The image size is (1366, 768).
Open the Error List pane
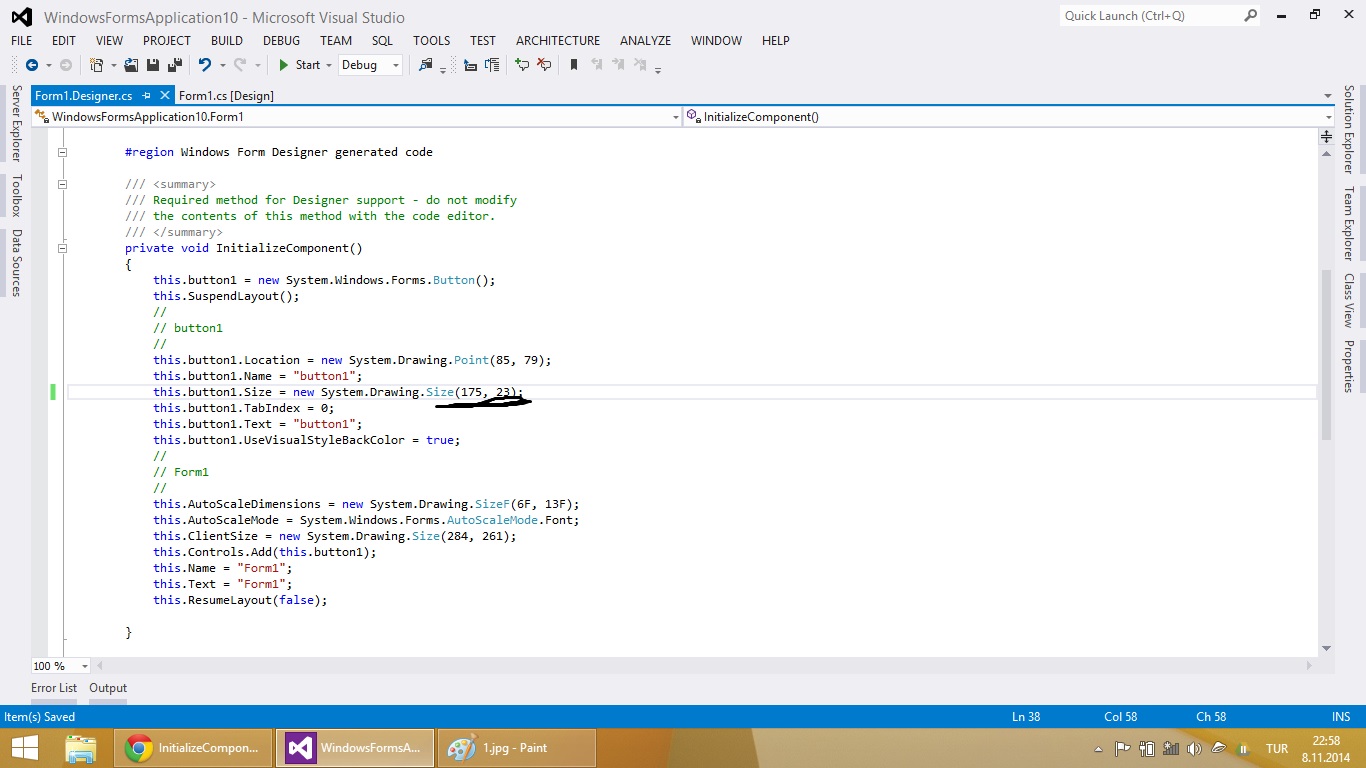(54, 688)
